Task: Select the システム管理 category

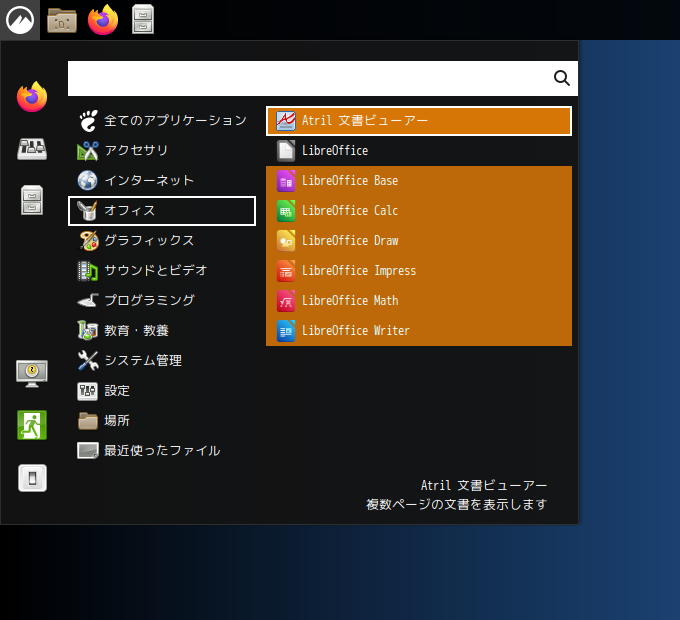Action: point(162,361)
